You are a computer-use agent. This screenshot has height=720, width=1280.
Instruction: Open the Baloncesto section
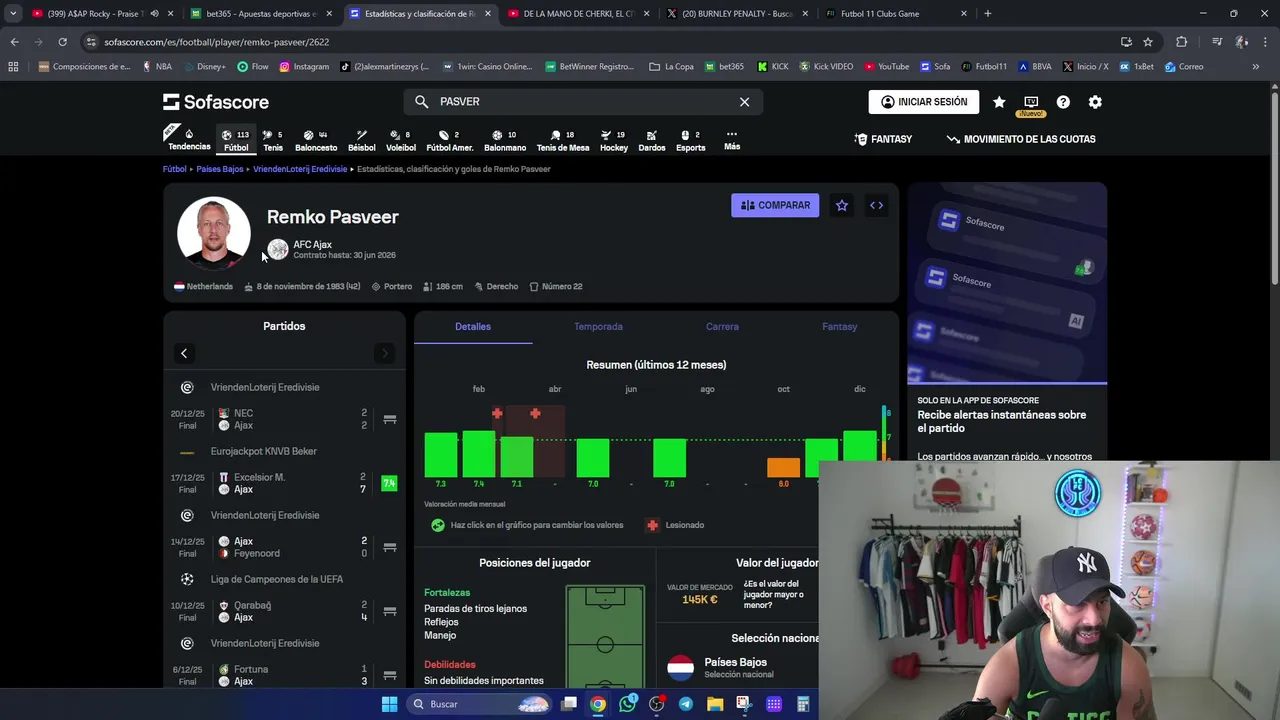(316, 140)
